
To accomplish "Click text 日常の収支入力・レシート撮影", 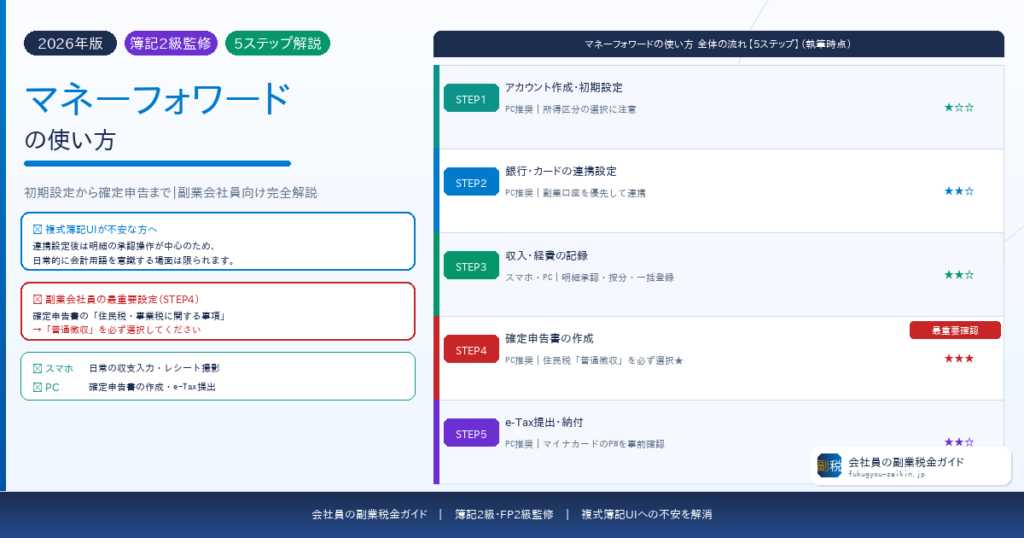I will point(154,368).
